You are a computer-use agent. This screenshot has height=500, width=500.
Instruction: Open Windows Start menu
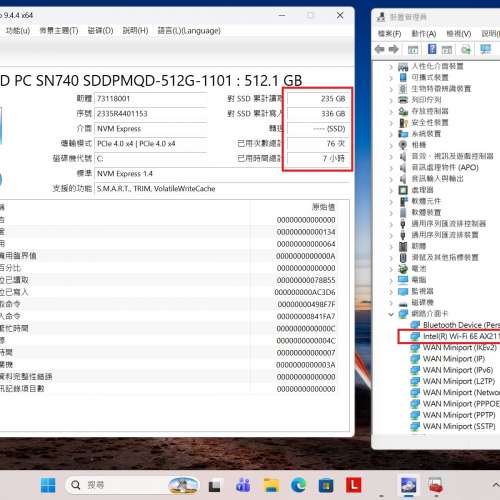click(48, 485)
